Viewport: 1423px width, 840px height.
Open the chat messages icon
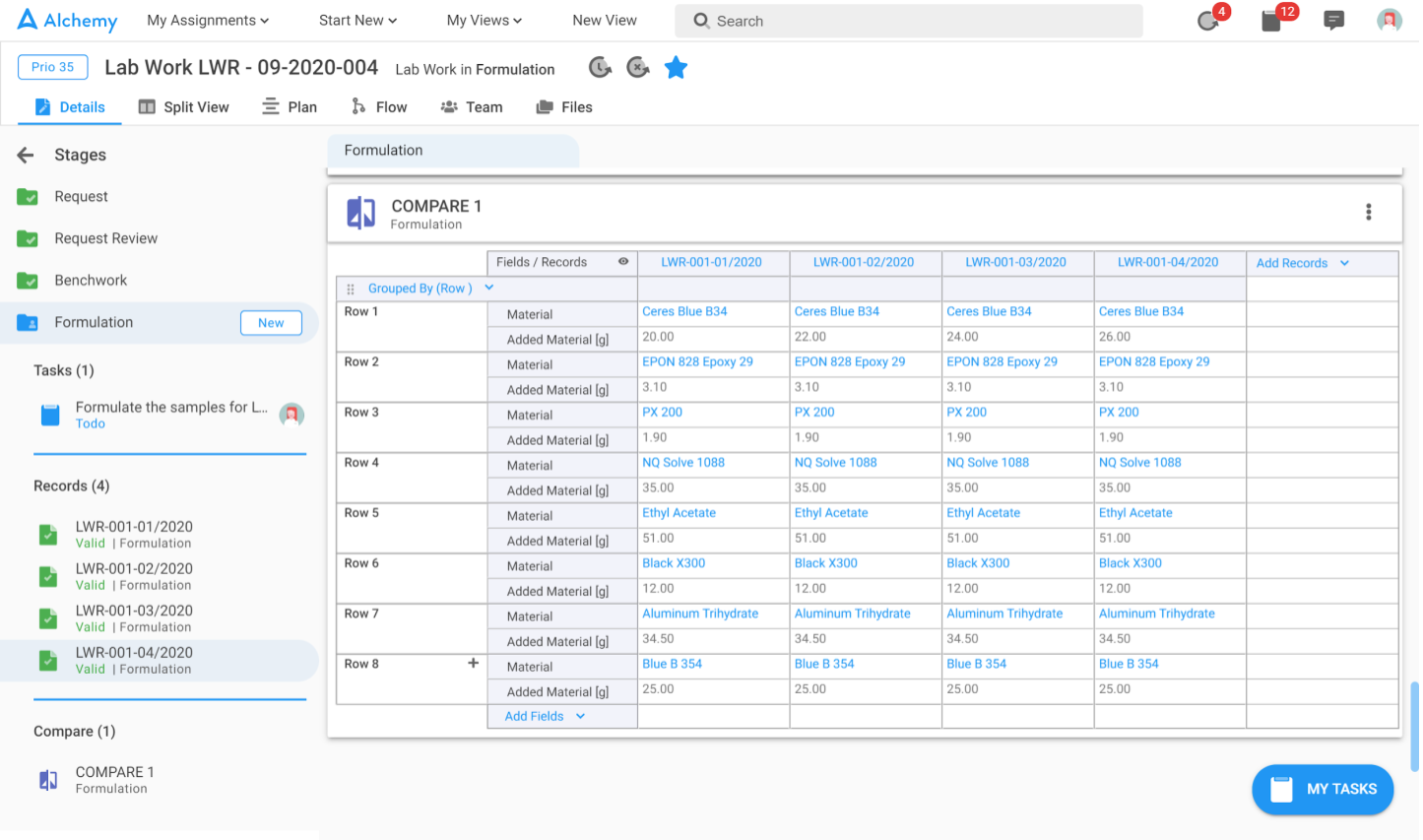(x=1333, y=21)
